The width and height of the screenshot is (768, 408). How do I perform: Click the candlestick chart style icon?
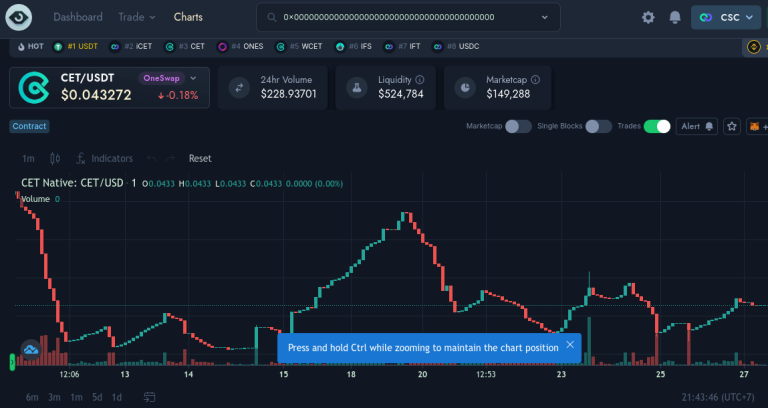[55, 158]
